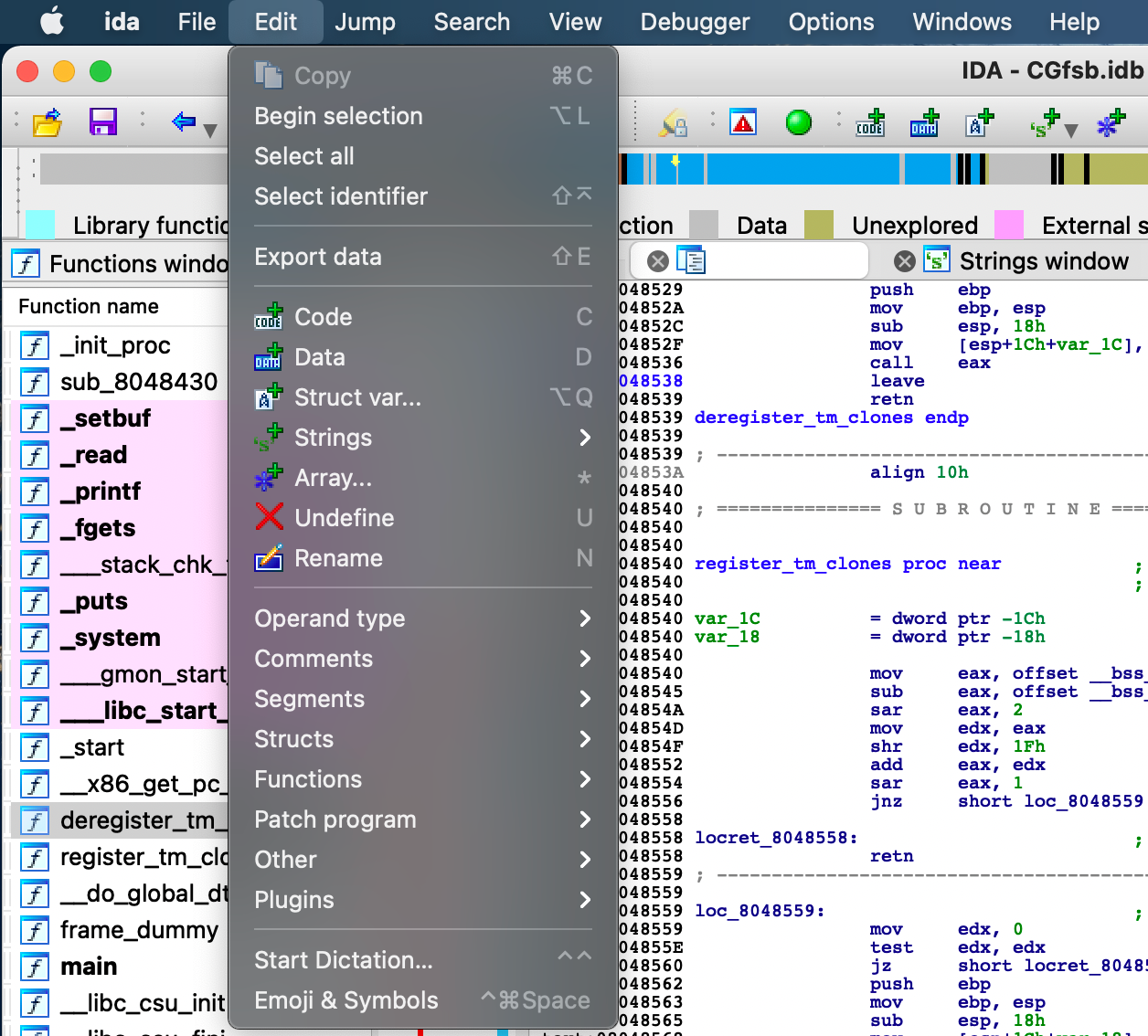The width and height of the screenshot is (1148, 1036).
Task: Open the Help menu
Action: pos(1074,22)
